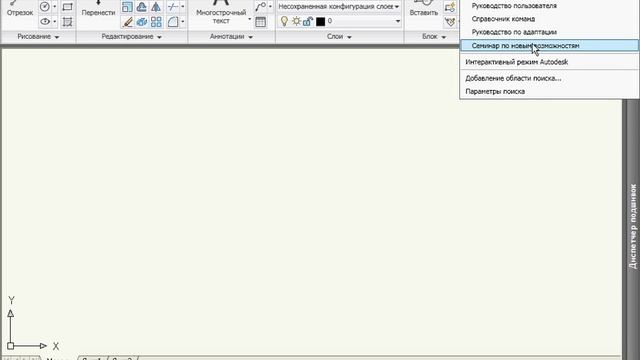The width and height of the screenshot is (640, 360).
Task: Select the Stretch tool icon
Action: (x=142, y=21)
